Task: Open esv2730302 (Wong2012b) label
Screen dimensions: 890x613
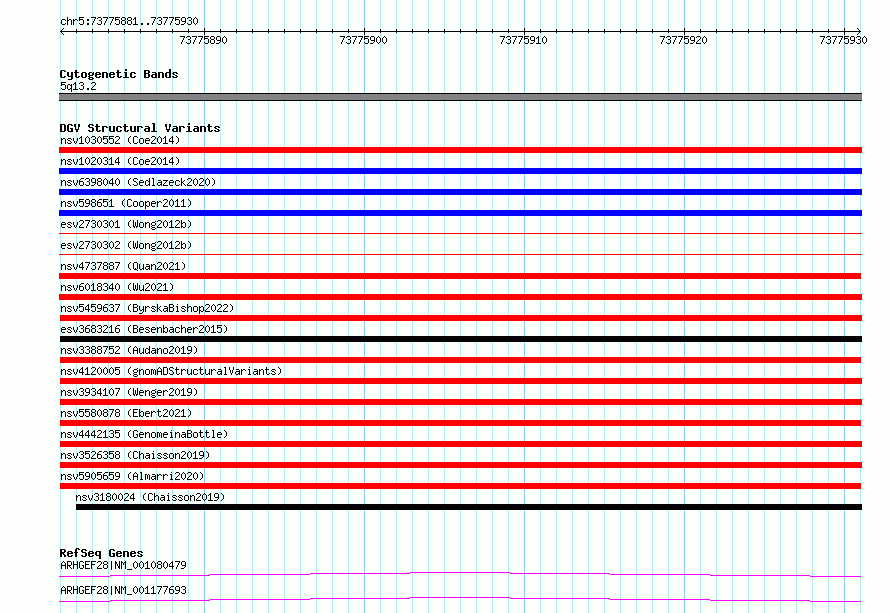Action: click(x=126, y=245)
